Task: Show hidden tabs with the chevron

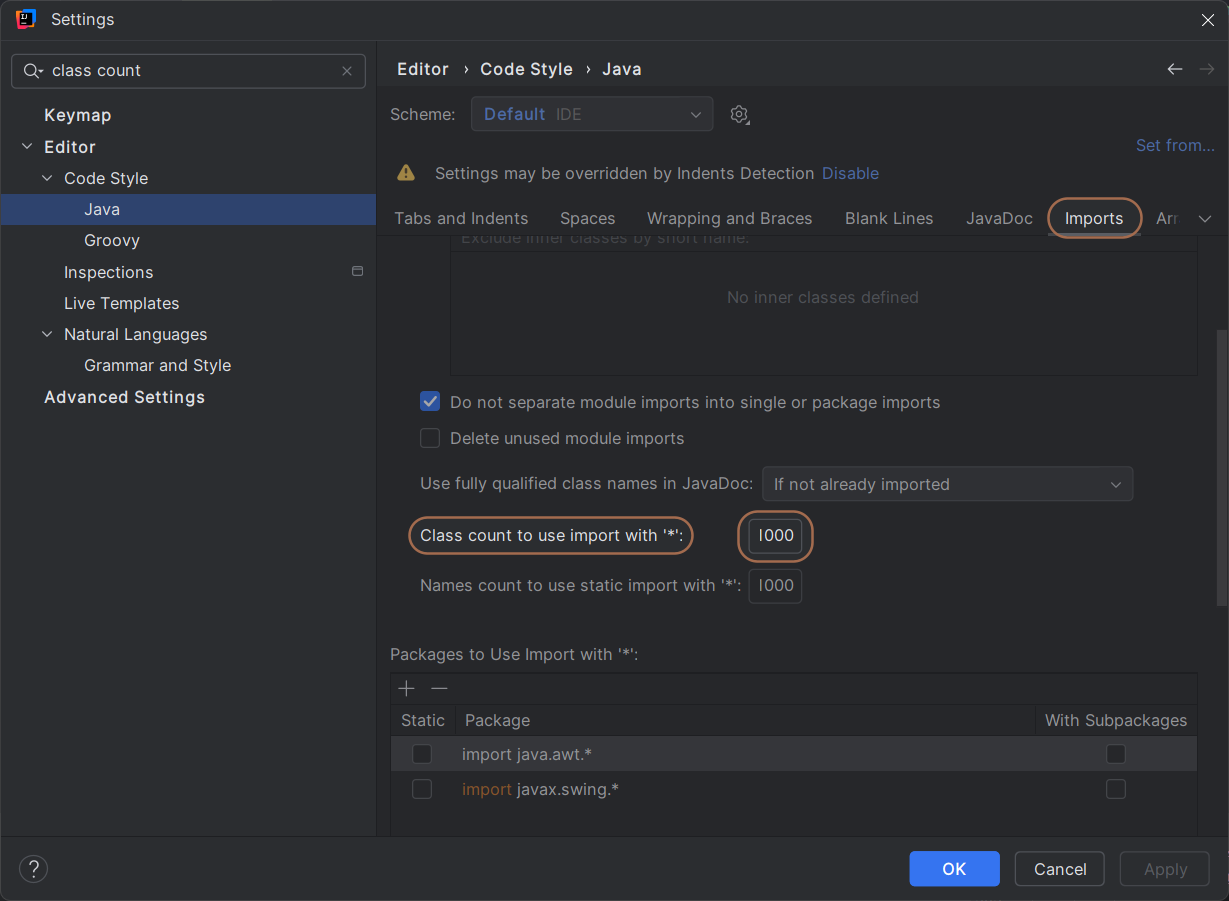Action: [x=1204, y=219]
